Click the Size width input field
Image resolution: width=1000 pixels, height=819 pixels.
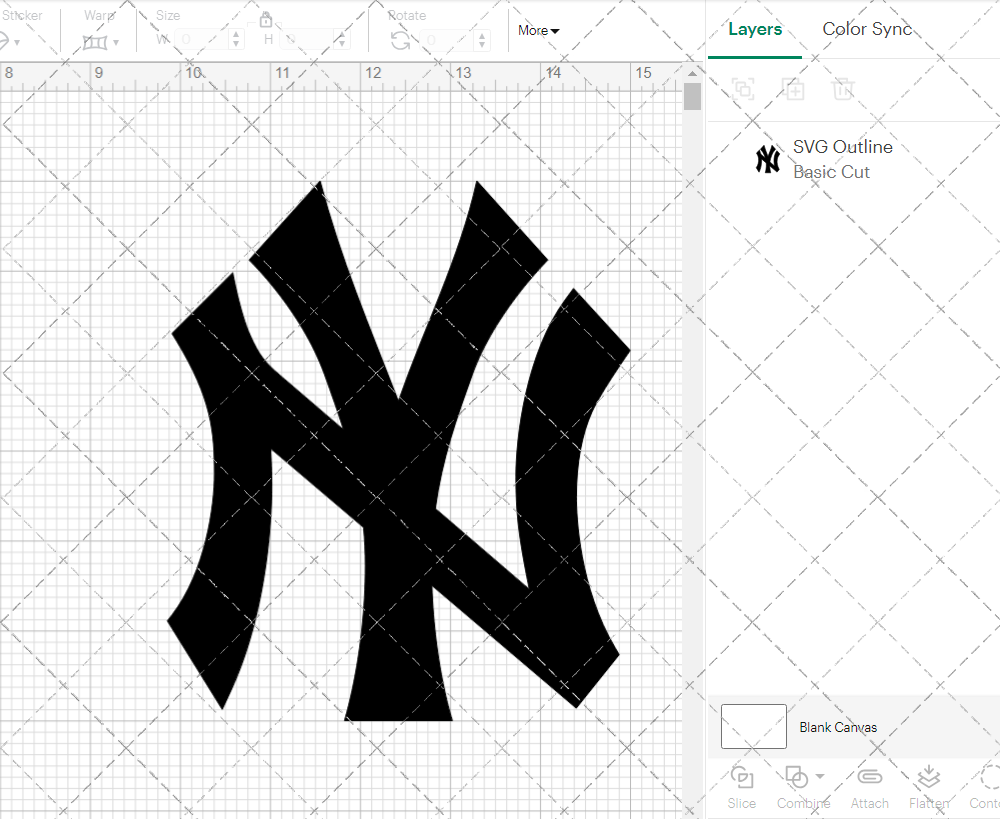click(x=202, y=40)
